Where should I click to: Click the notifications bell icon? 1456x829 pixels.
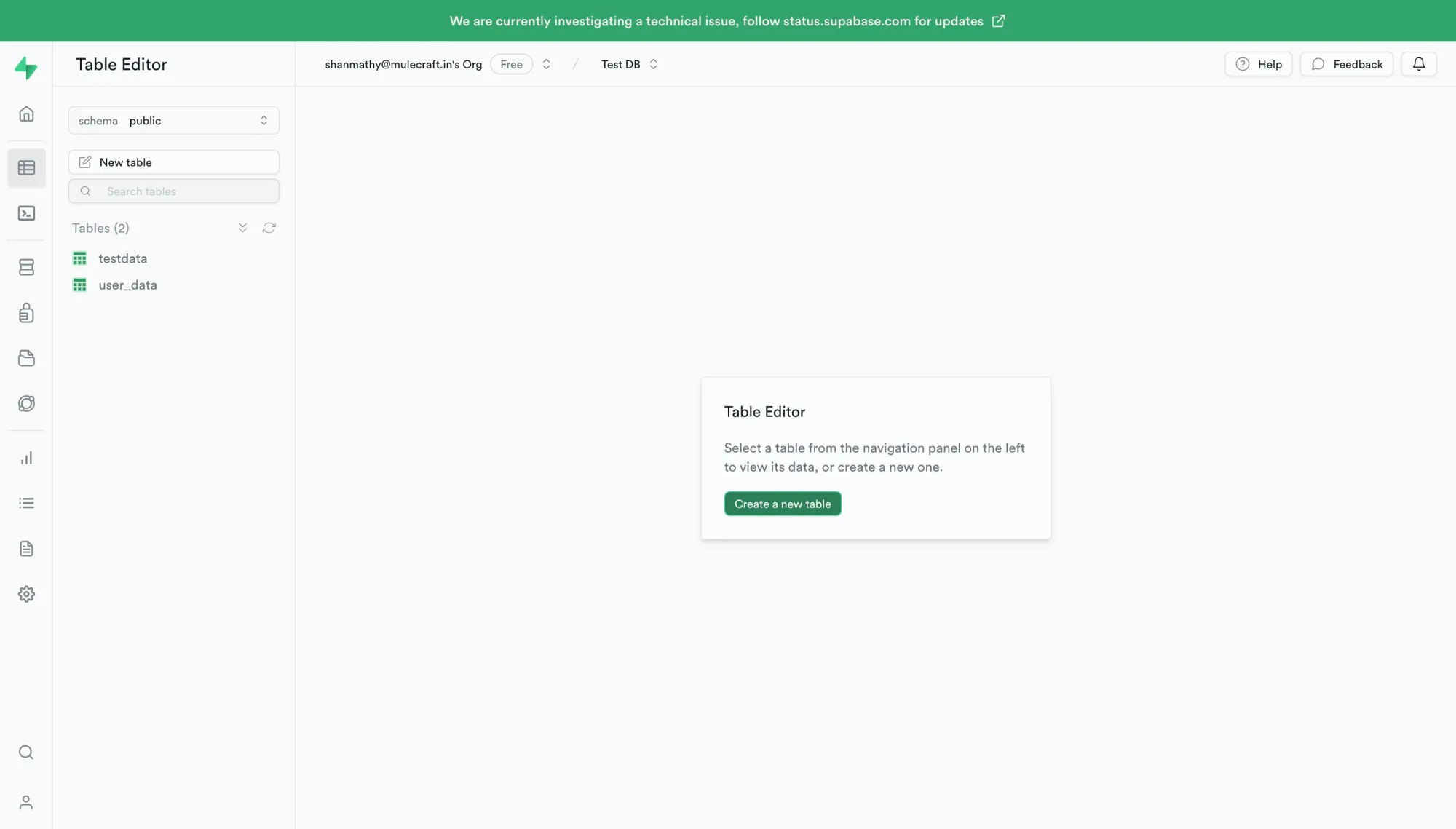(x=1418, y=64)
